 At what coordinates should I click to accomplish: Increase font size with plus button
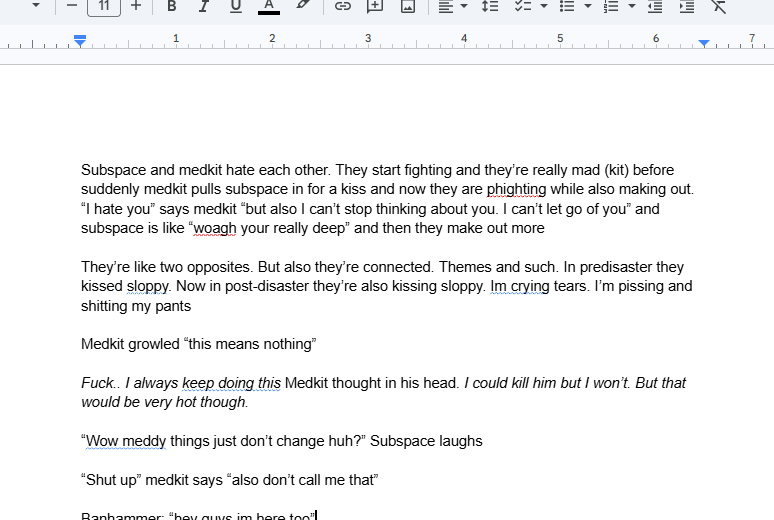coord(136,6)
